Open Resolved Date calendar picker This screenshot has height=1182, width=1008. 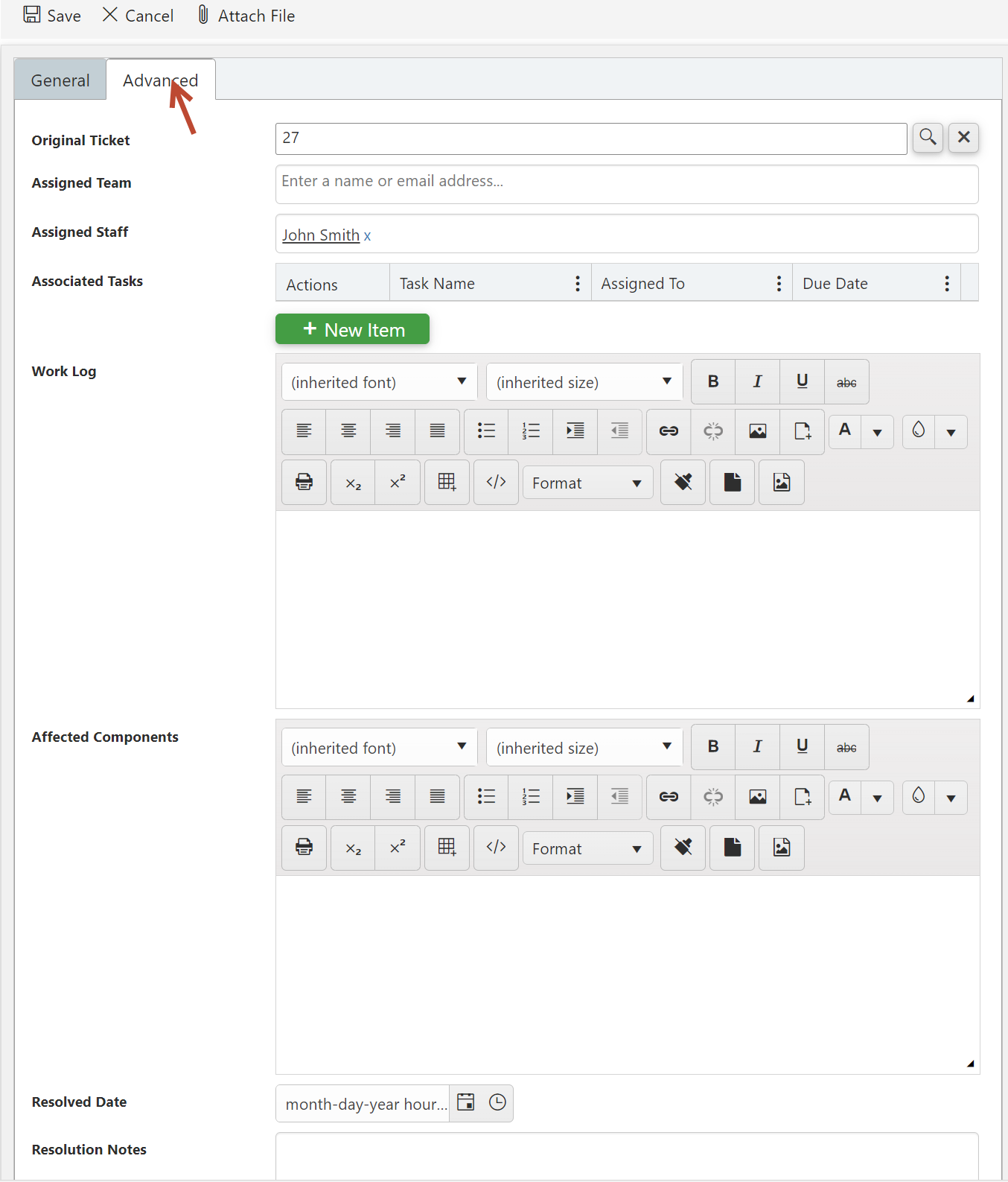click(466, 1103)
